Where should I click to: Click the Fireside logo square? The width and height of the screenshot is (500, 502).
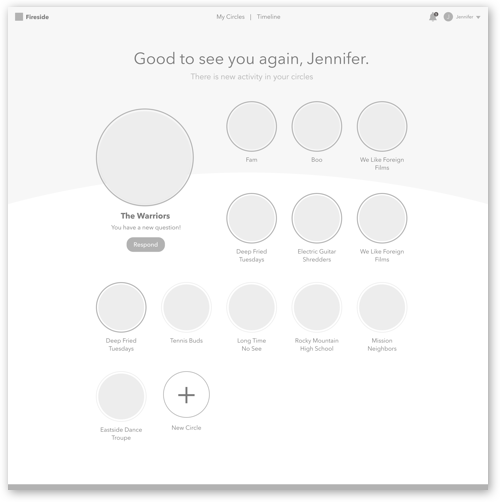tap(19, 17)
